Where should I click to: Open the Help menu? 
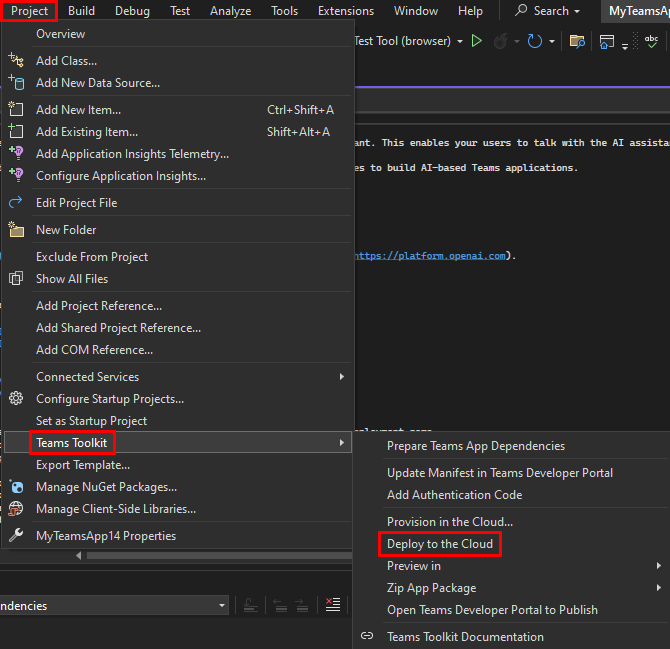point(470,11)
